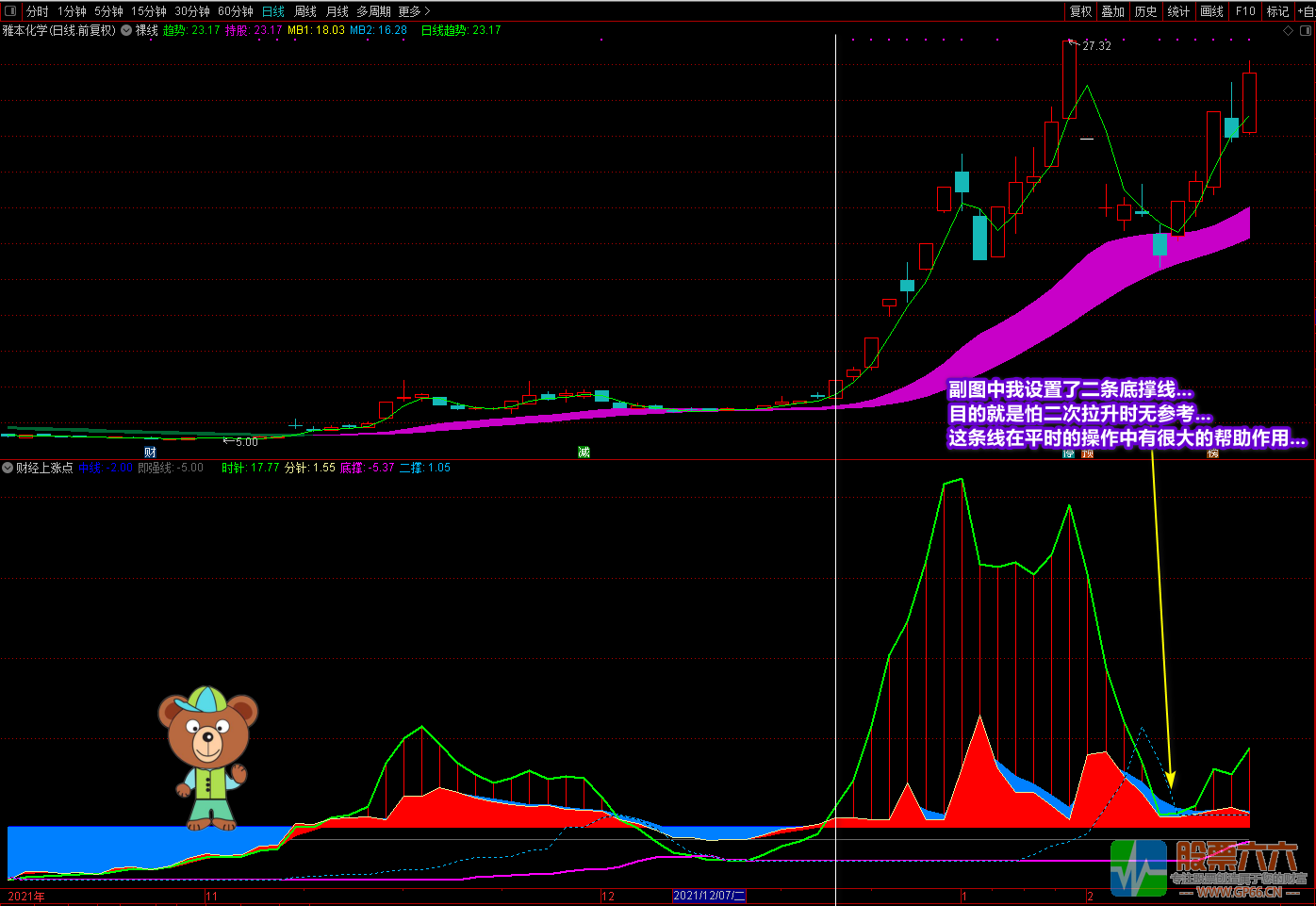Switch to the 日线 period tab
1316x906 pixels.
pos(273,11)
